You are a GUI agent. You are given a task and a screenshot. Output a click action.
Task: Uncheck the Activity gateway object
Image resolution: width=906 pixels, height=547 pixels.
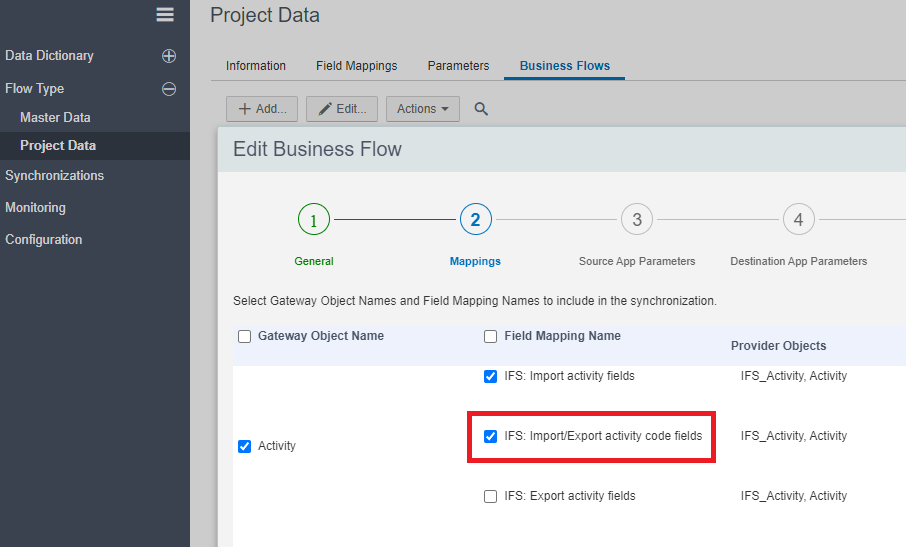(245, 446)
